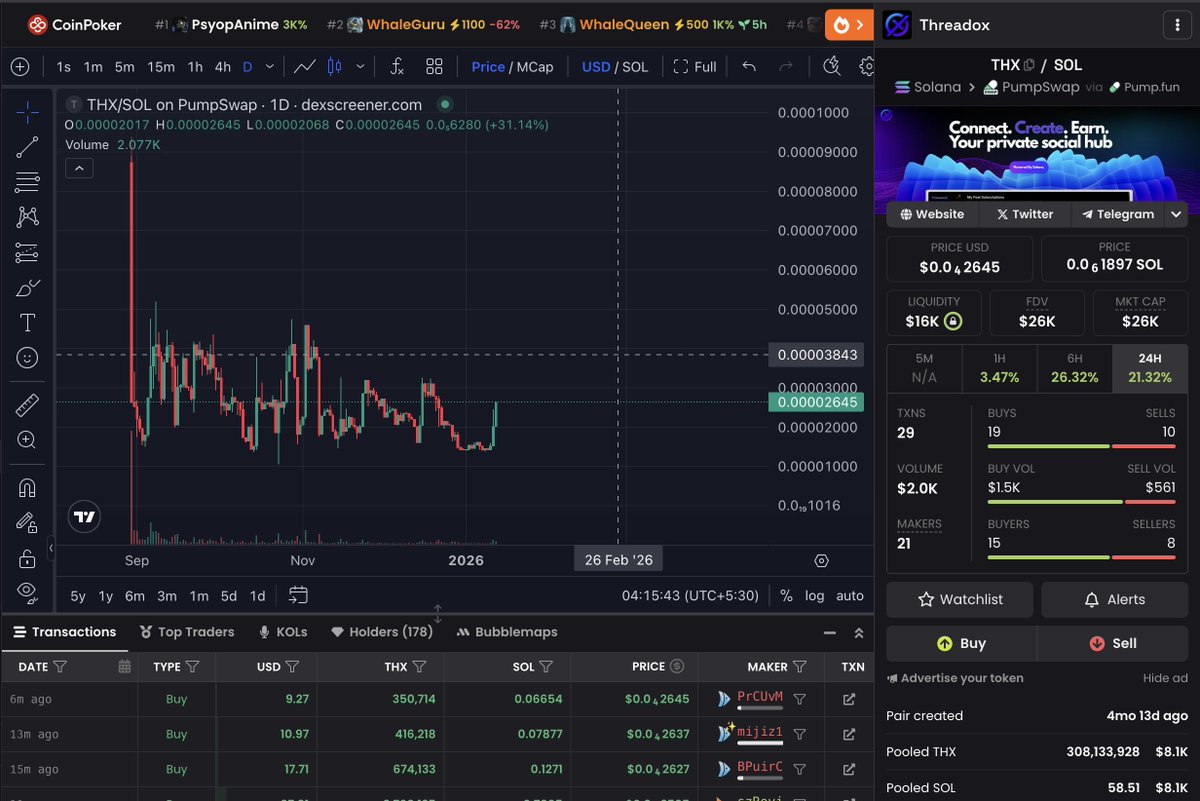Select the XABCD pattern tool

[x=27, y=217]
